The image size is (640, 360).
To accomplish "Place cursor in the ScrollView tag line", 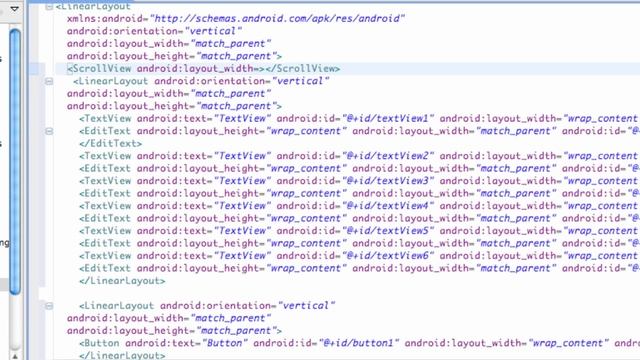I will click(x=204, y=69).
